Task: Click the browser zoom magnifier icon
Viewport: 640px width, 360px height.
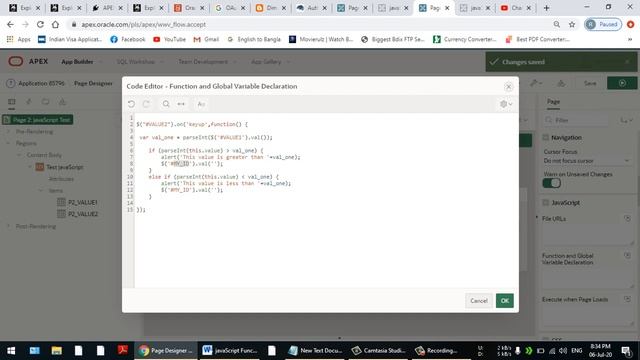Action: coord(557,24)
